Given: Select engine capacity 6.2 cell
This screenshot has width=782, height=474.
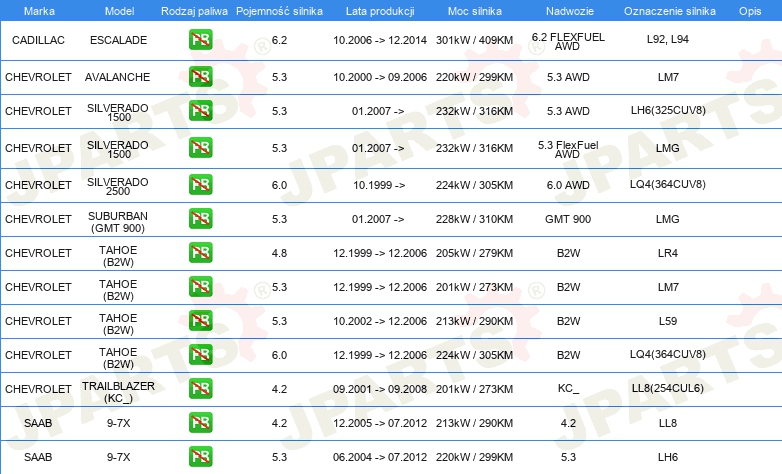Looking at the screenshot, I should pyautogui.click(x=279, y=40).
